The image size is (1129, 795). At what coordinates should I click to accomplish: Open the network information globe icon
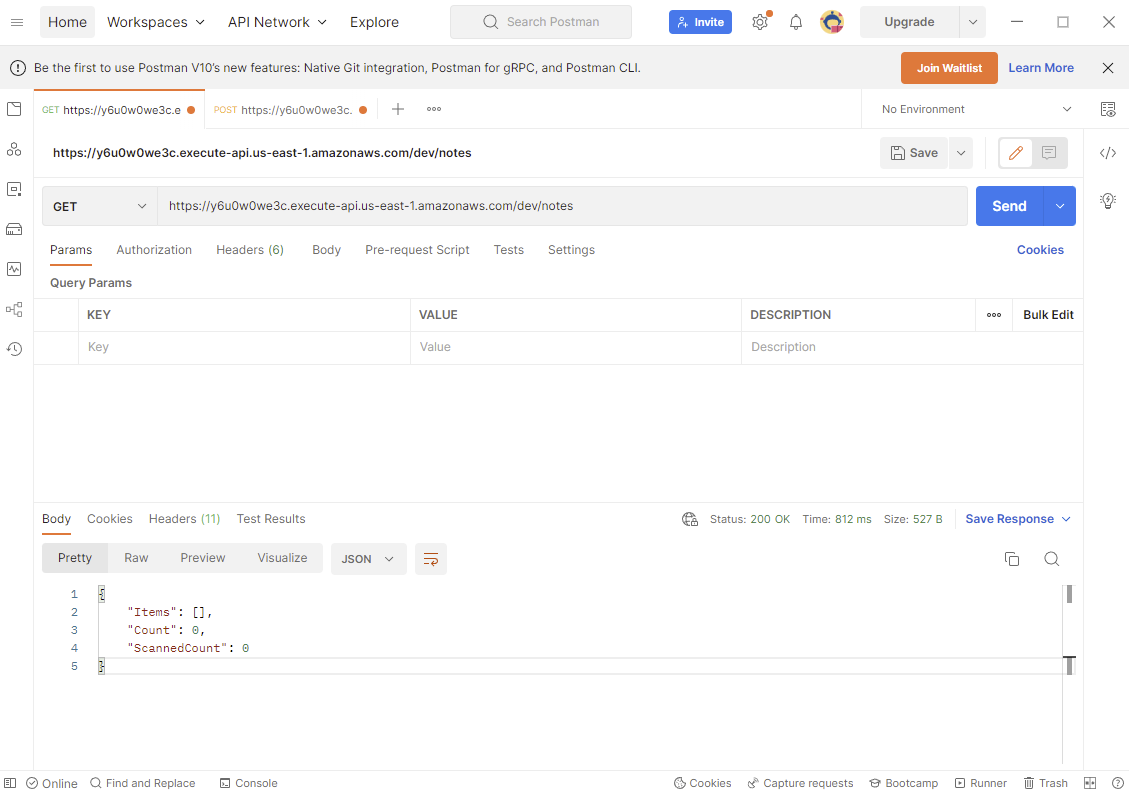tap(690, 519)
